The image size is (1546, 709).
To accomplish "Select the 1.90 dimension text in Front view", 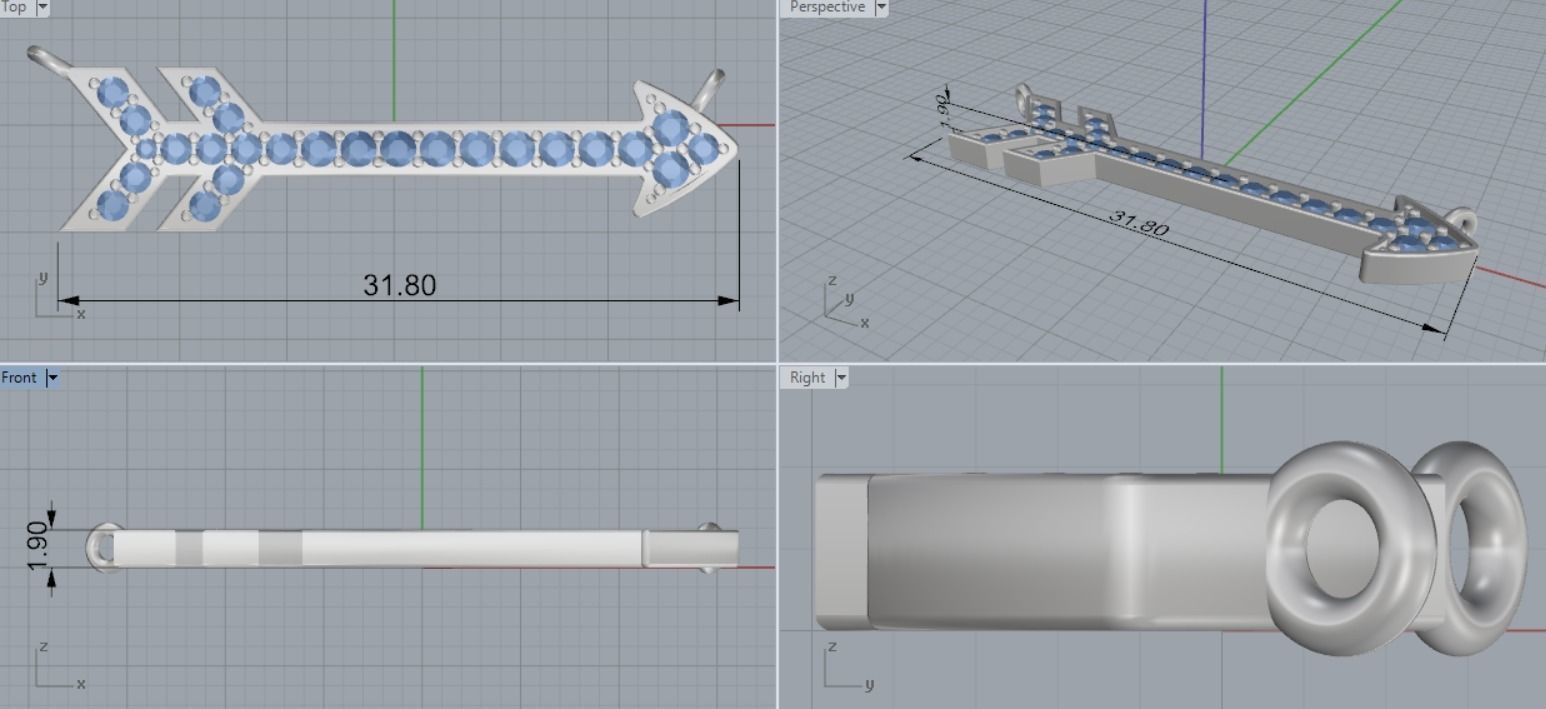I will coord(39,548).
